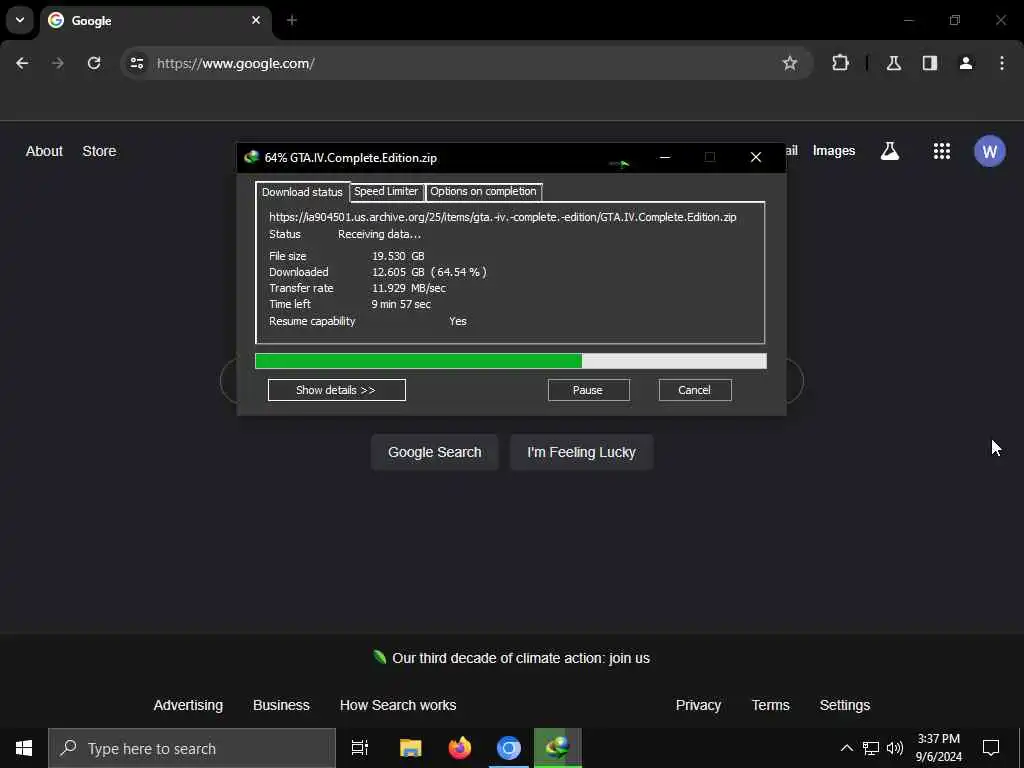The height and width of the screenshot is (768, 1024).
Task: Open How Search works link
Action: pyautogui.click(x=398, y=705)
